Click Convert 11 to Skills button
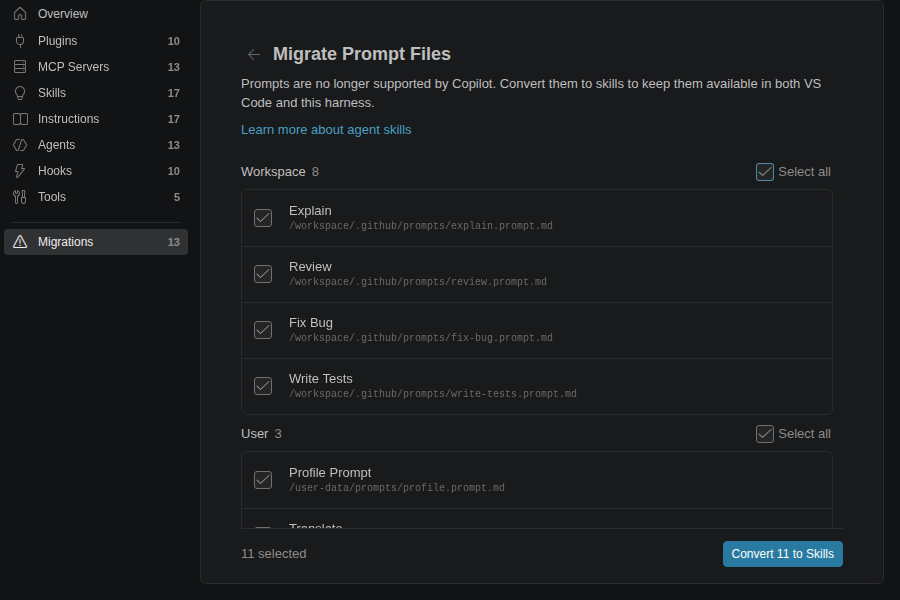 [x=782, y=554]
